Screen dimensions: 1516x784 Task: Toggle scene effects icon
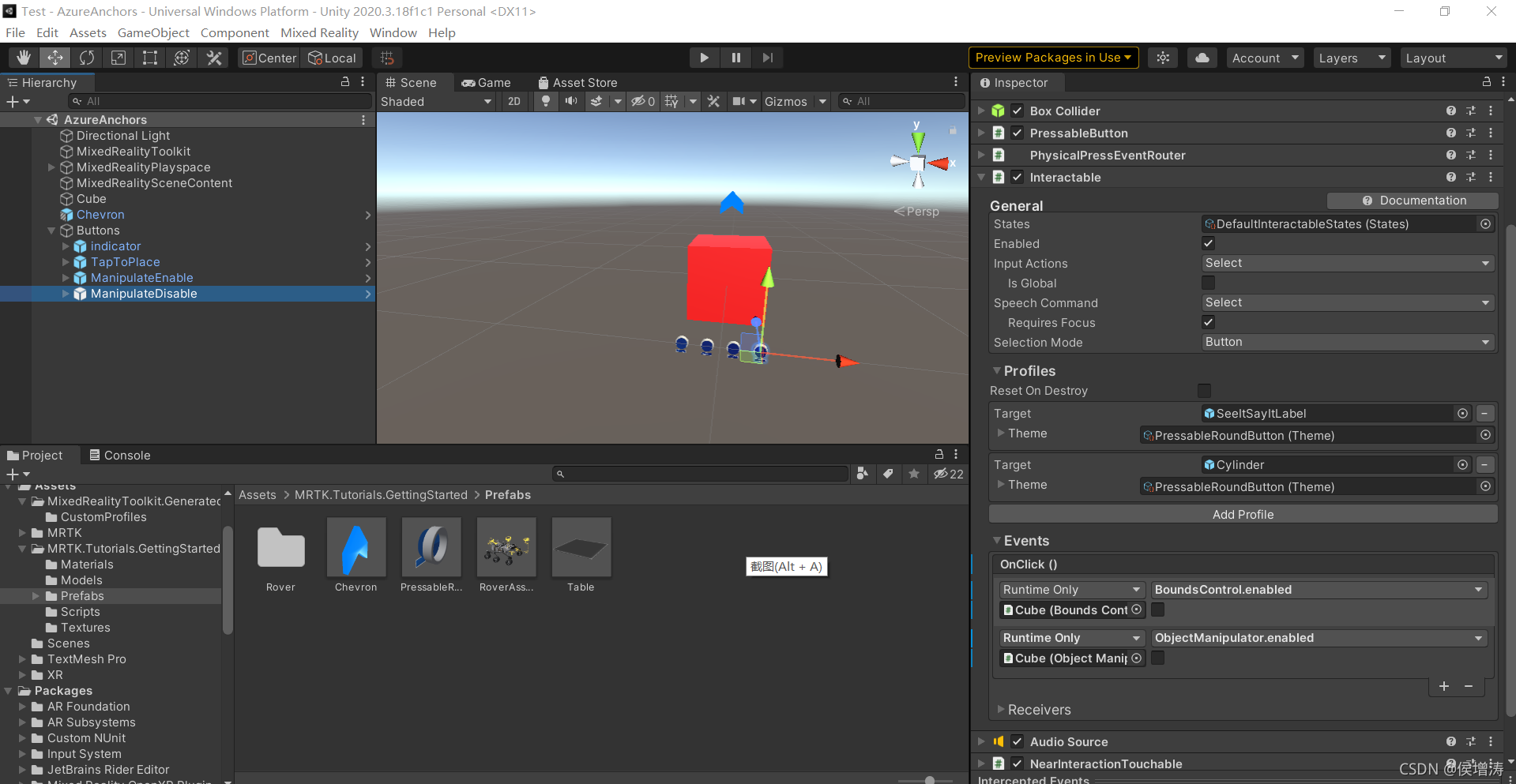(x=597, y=101)
